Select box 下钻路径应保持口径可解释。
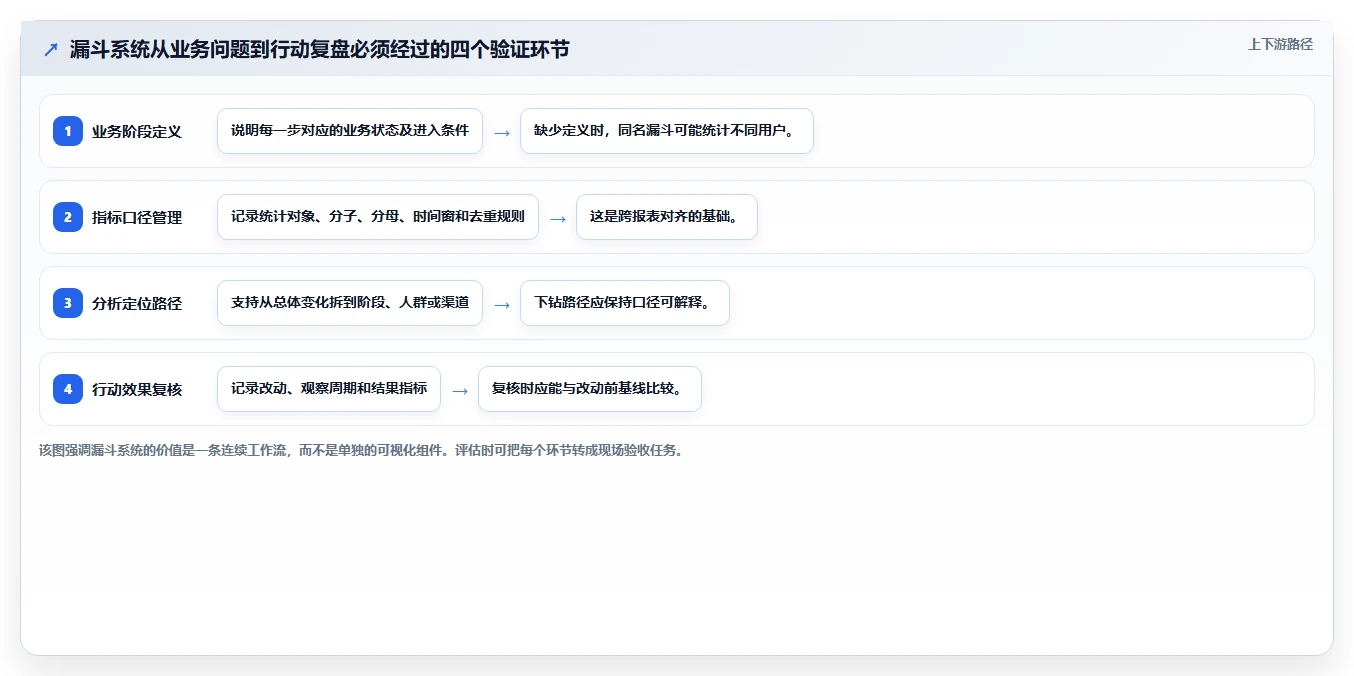 [x=625, y=303]
